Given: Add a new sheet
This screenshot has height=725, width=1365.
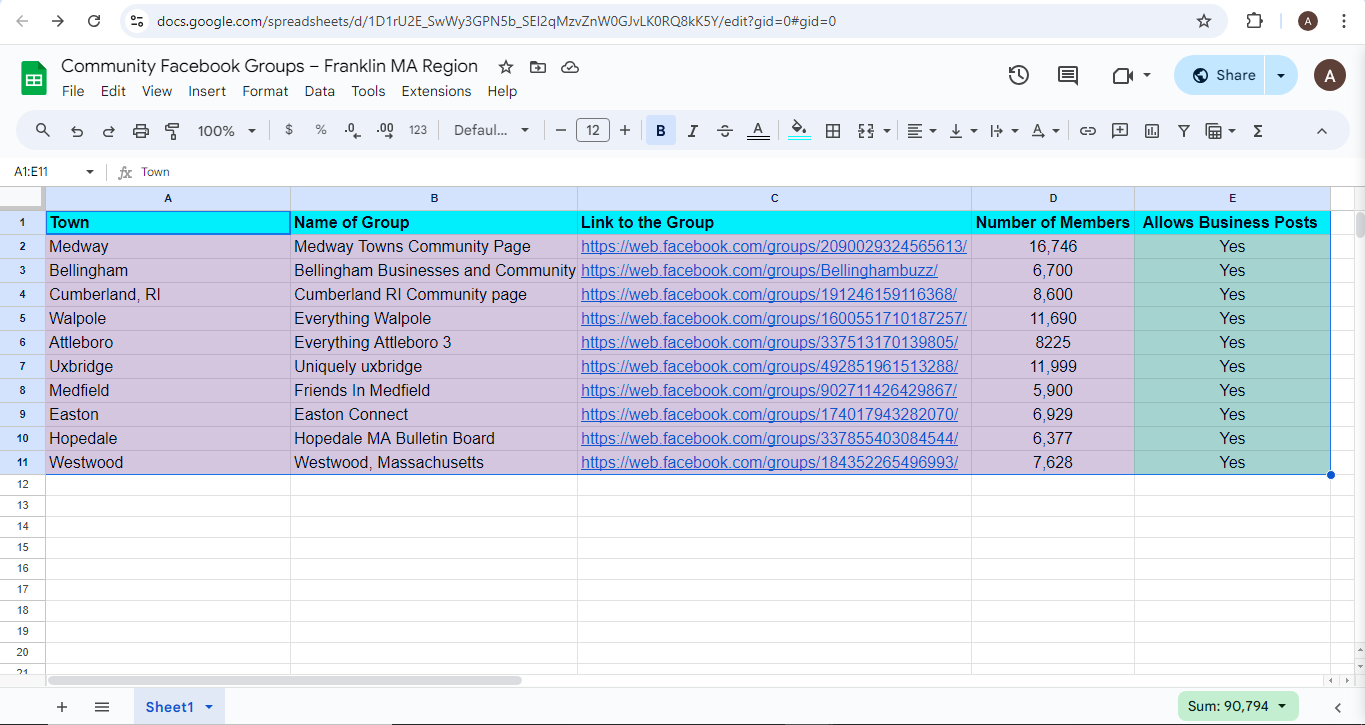Looking at the screenshot, I should [x=62, y=707].
